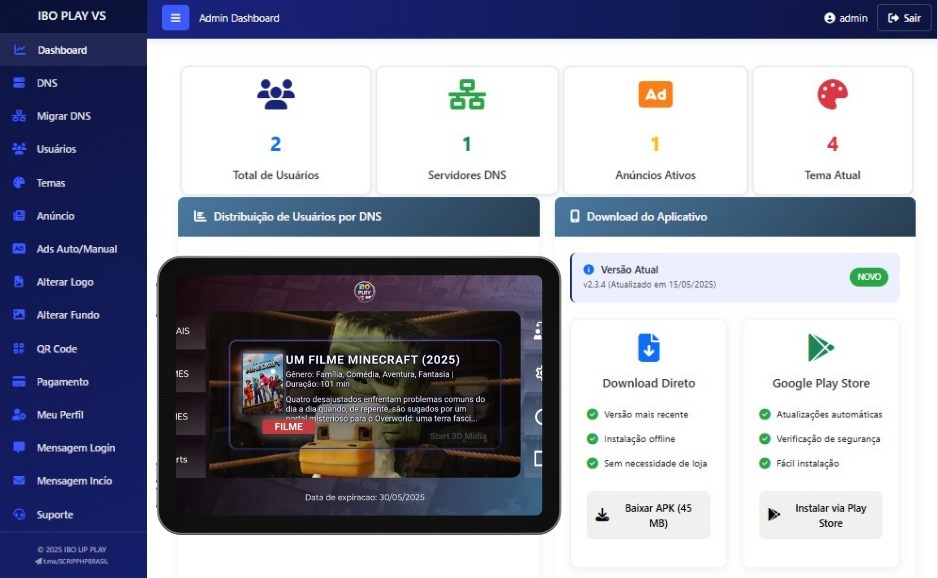
Task: Click the hamburger menu toggle button
Action: (175, 18)
